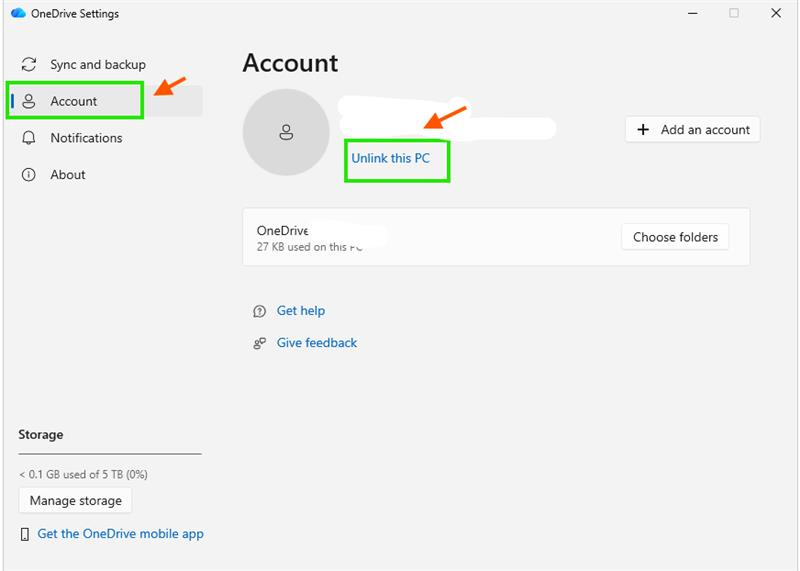Click the profile avatar picture

(x=286, y=132)
